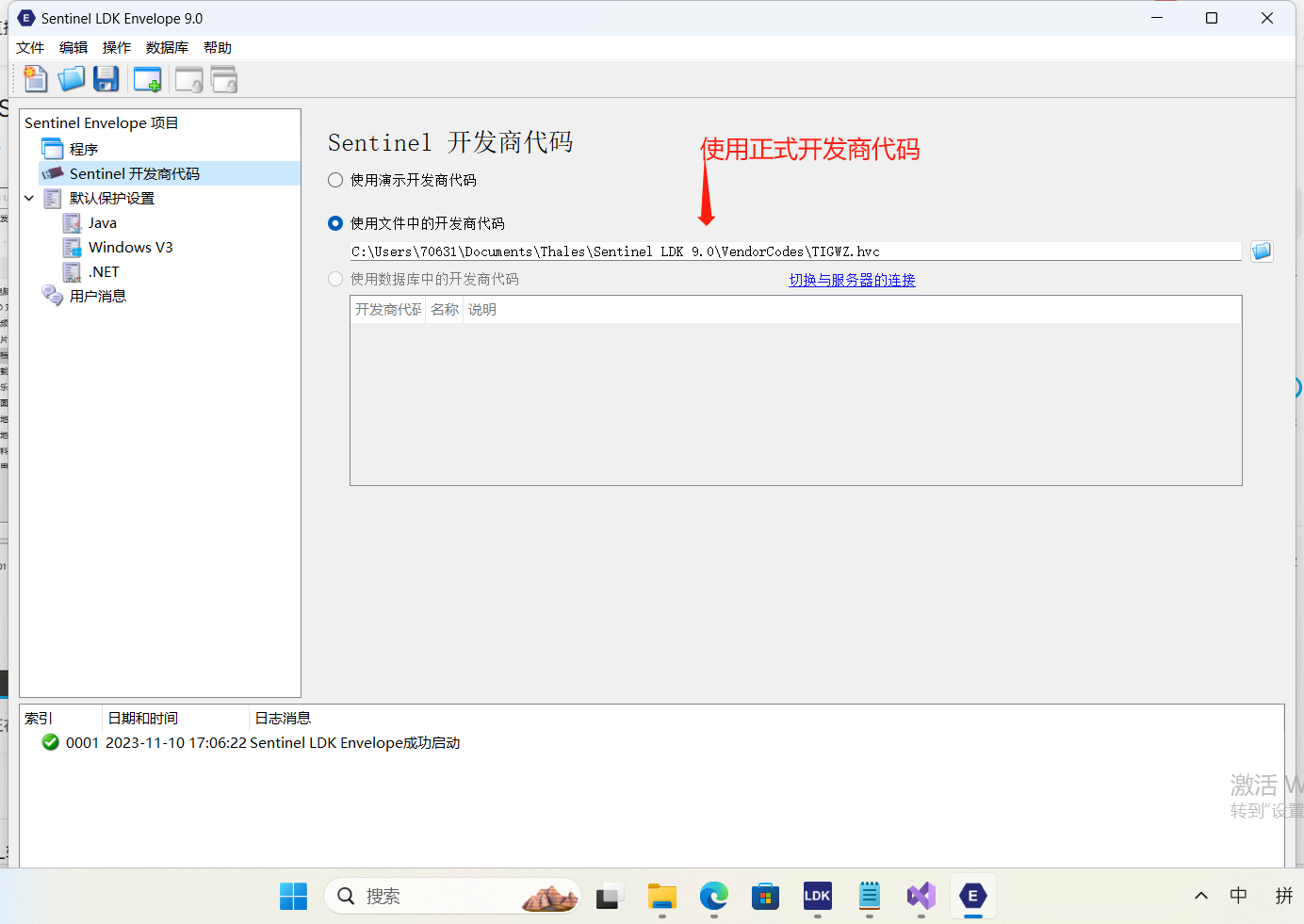Collapse the 默认保护设置 tree branch
Image resolution: width=1304 pixels, height=924 pixels.
29,198
